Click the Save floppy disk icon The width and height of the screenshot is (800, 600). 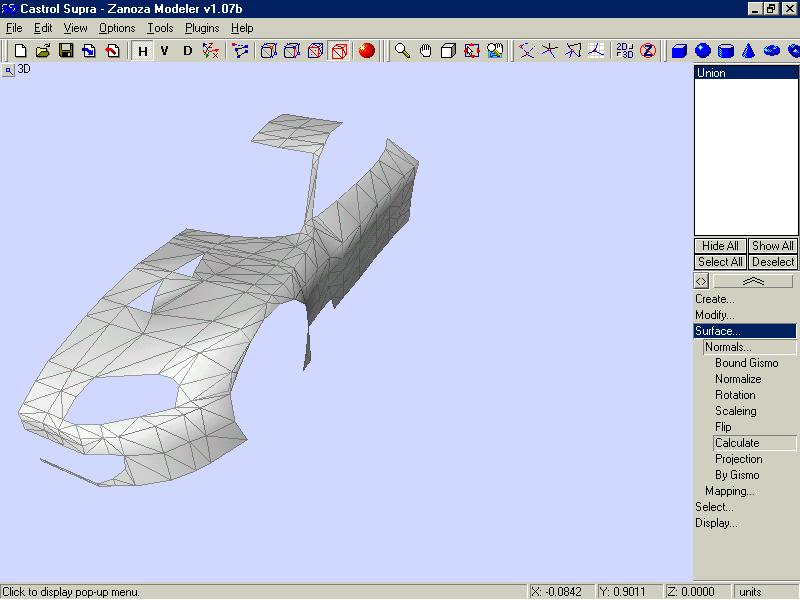coord(66,50)
